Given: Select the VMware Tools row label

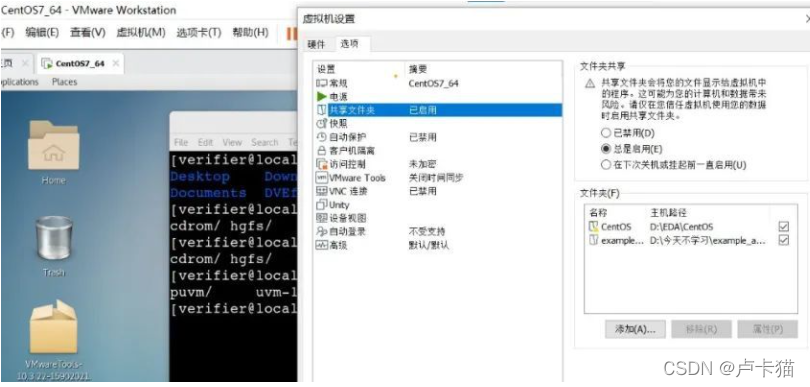Looking at the screenshot, I should pos(357,178).
